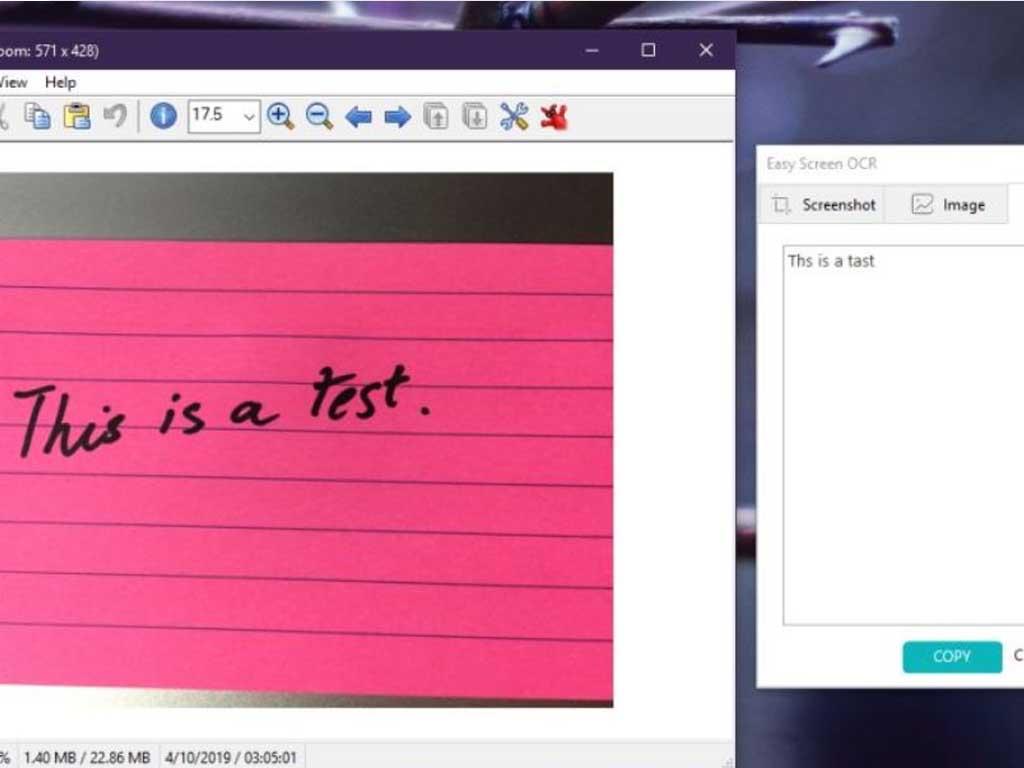Click the next page icon
This screenshot has width=1024, height=768.
[x=474, y=116]
